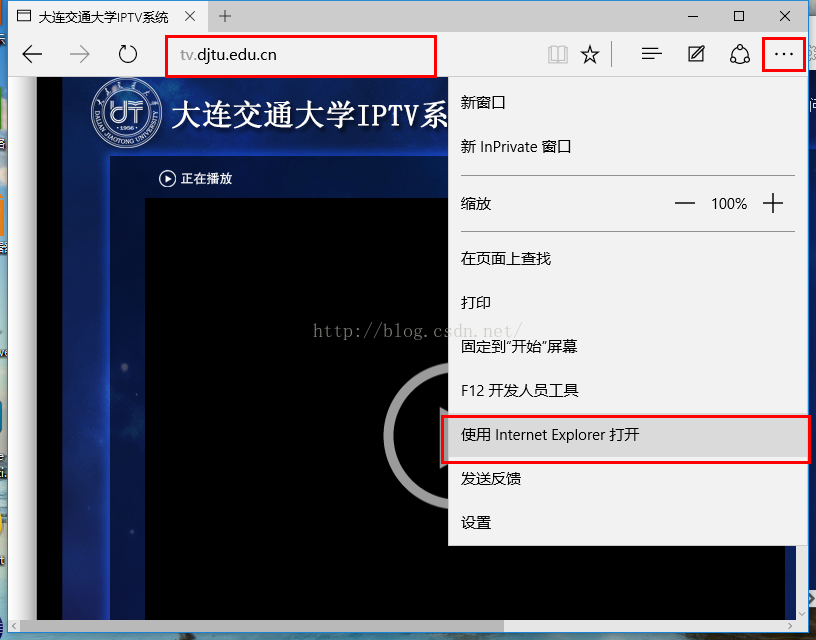Viewport: 816px width, 640px height.
Task: Choose 新窗口 from the menu
Action: pos(628,103)
